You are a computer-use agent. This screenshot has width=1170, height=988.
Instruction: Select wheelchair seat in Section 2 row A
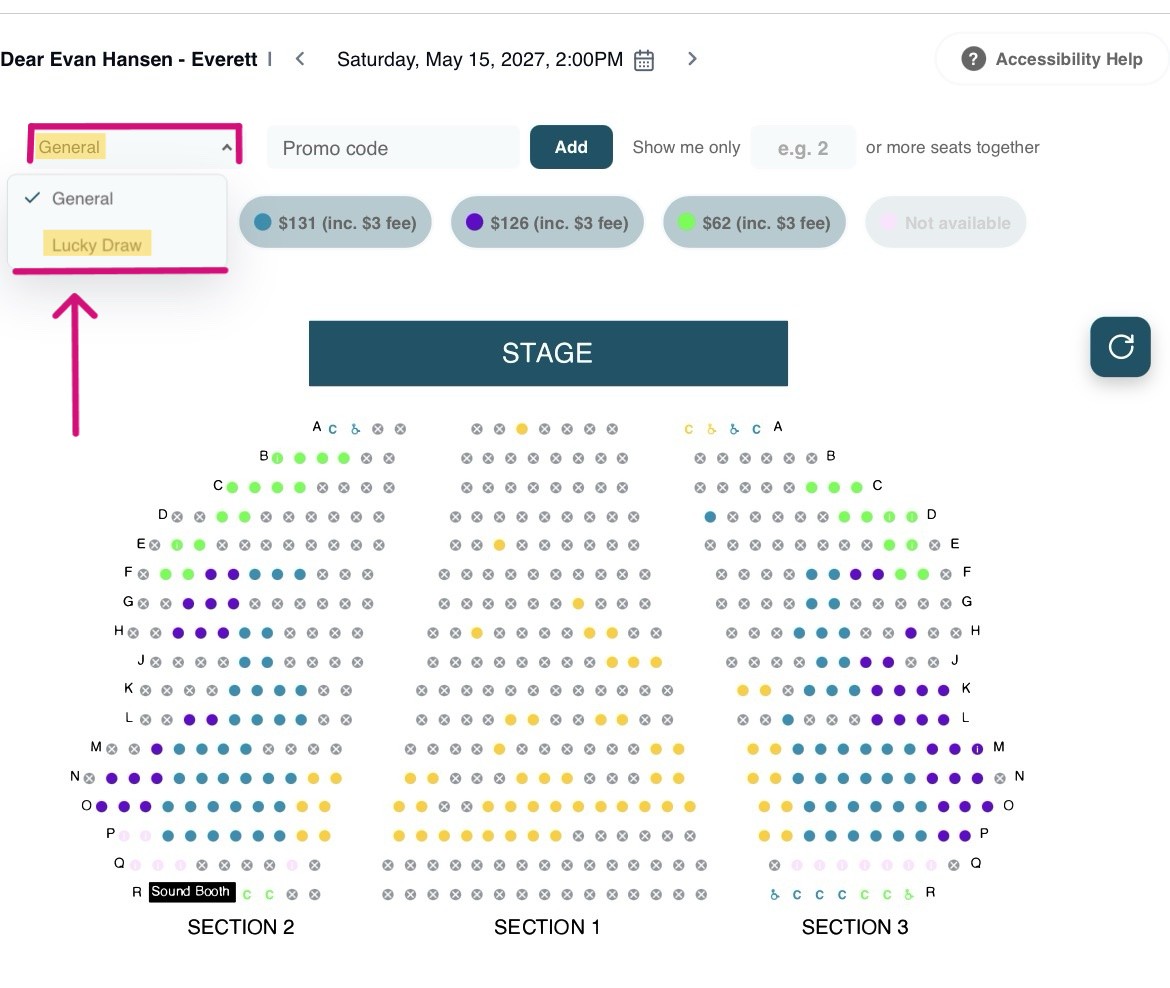point(355,429)
